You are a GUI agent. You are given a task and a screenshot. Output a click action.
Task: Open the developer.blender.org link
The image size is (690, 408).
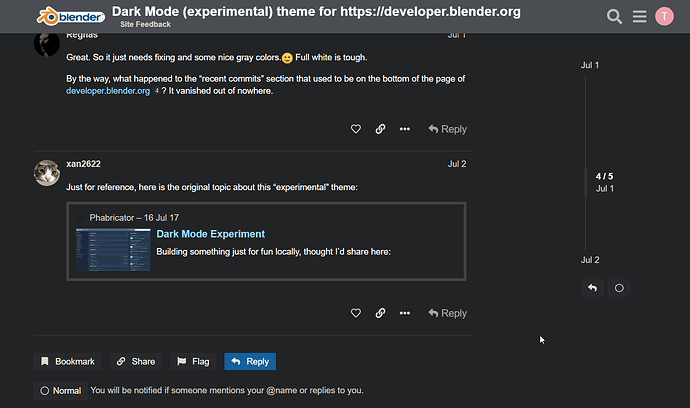108,91
